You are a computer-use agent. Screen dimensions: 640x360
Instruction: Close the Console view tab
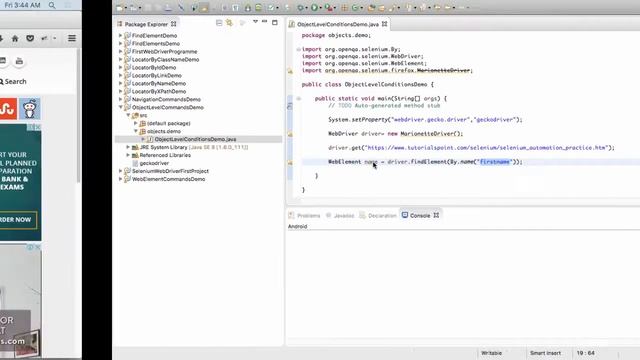(x=436, y=215)
